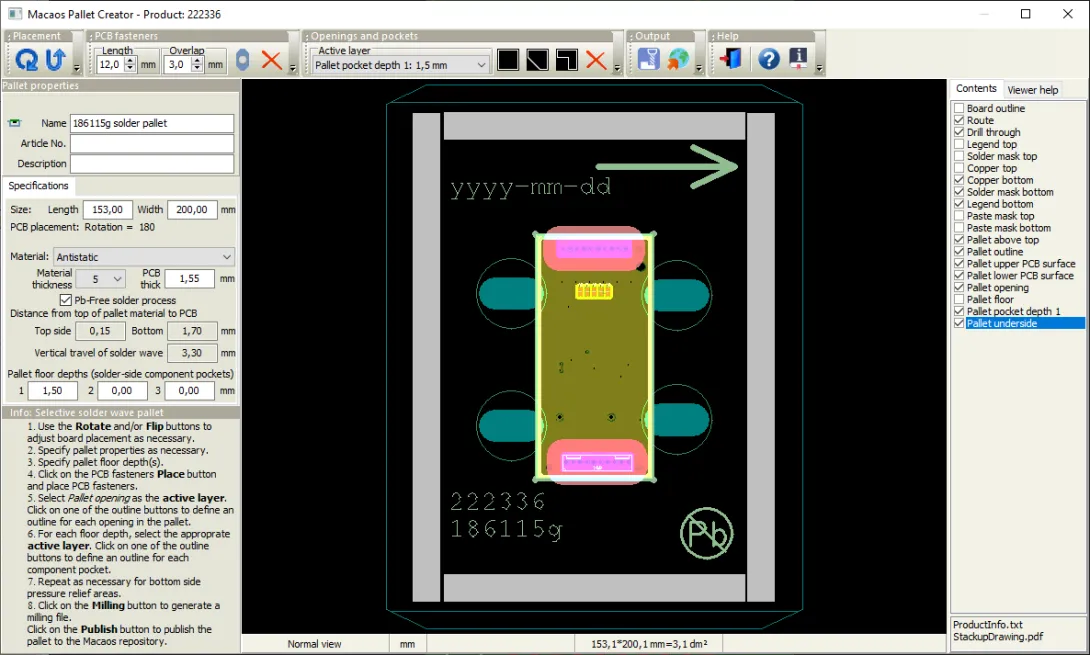Decrease Overlap value with spinner down arrow
Viewport: 1090px width, 655px height.
pos(197,68)
